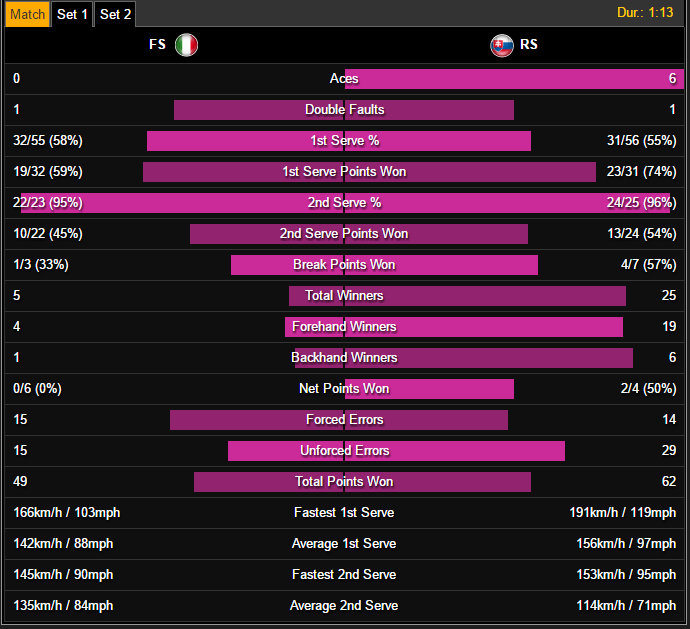Click the Aces stat bar
Screen dimensions: 690x629
click(x=500, y=79)
